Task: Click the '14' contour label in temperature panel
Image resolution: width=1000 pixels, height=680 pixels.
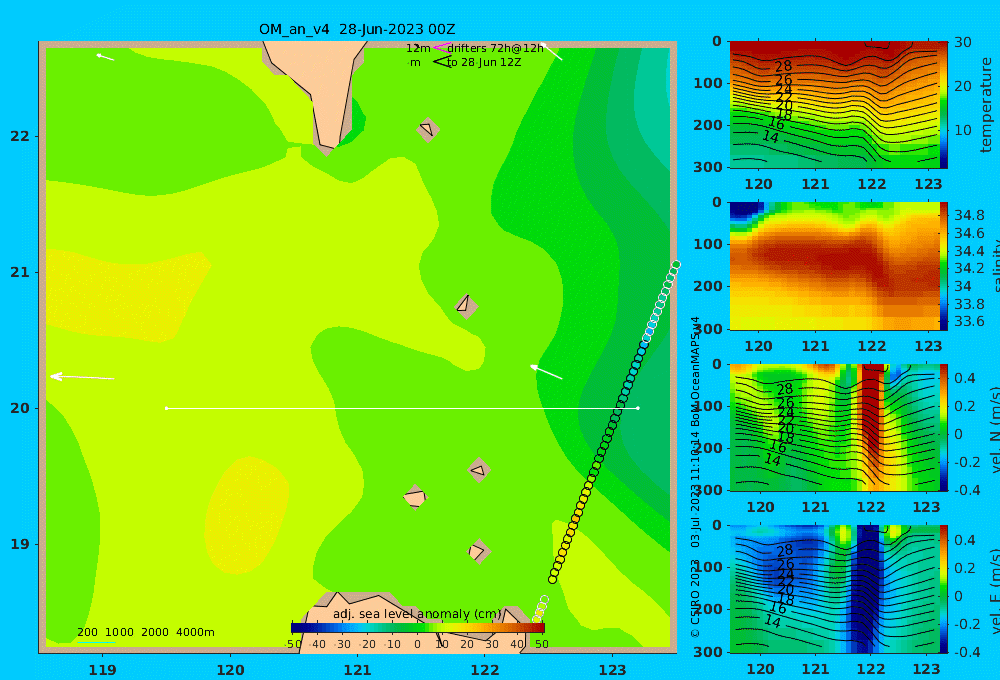Action: pos(770,137)
